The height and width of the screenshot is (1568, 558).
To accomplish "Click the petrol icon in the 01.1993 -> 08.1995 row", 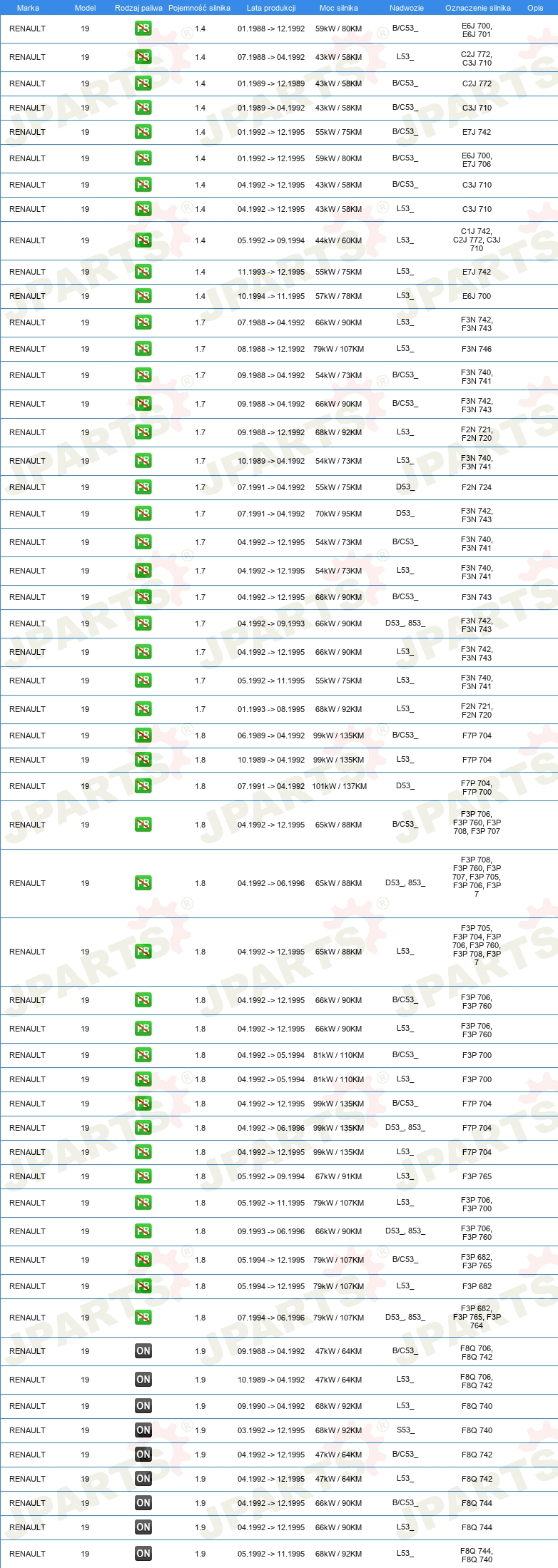I will (143, 709).
